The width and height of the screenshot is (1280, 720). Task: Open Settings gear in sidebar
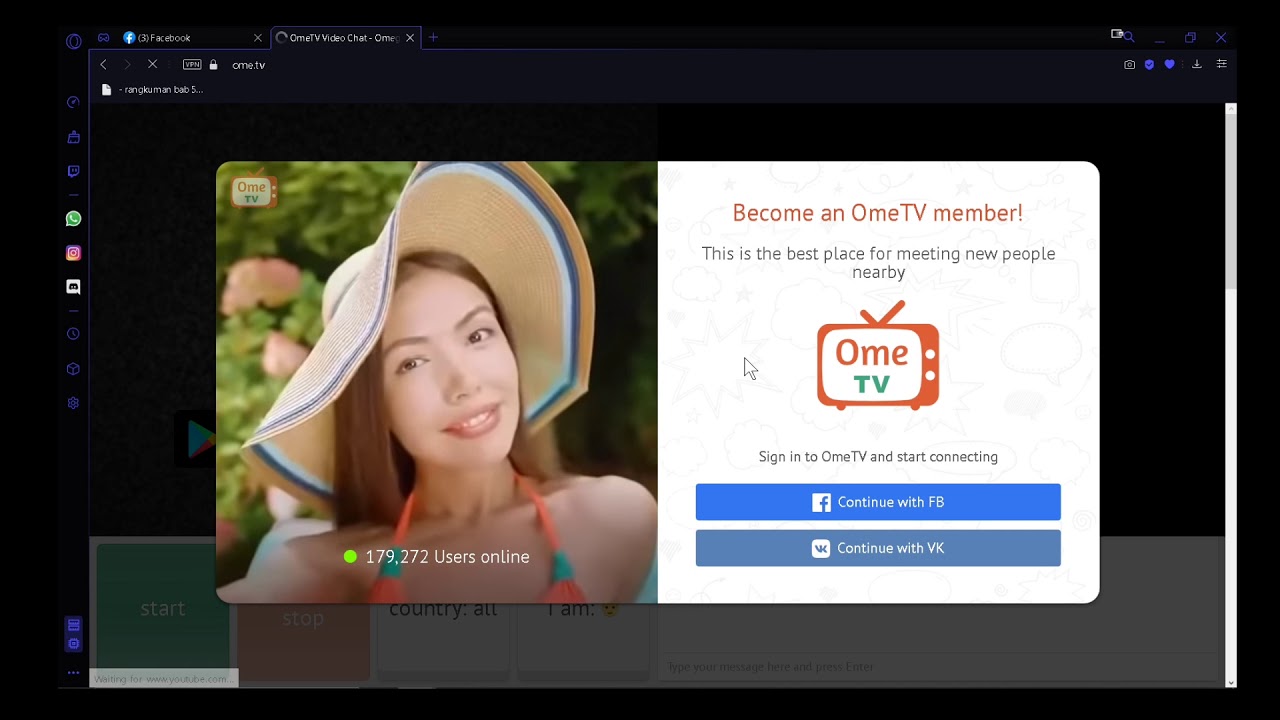pyautogui.click(x=73, y=403)
